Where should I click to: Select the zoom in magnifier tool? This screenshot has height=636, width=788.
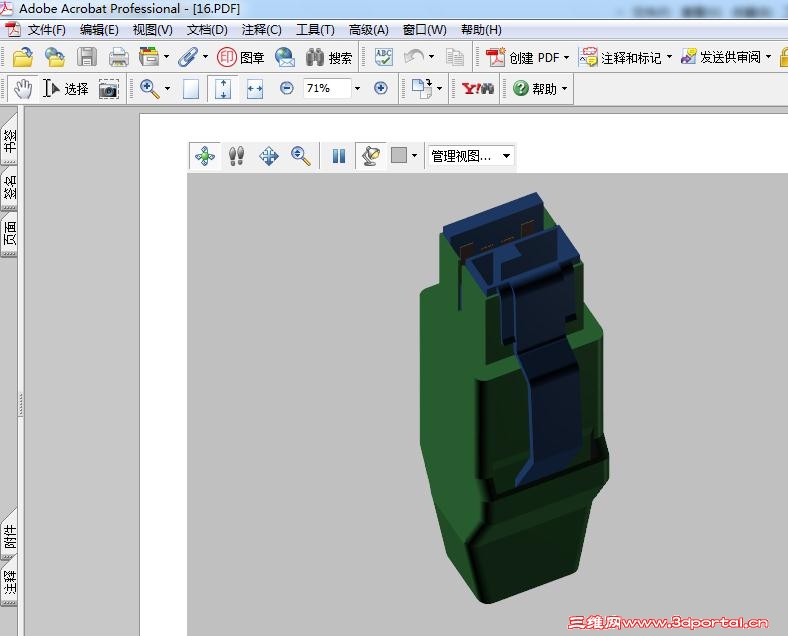[x=149, y=89]
